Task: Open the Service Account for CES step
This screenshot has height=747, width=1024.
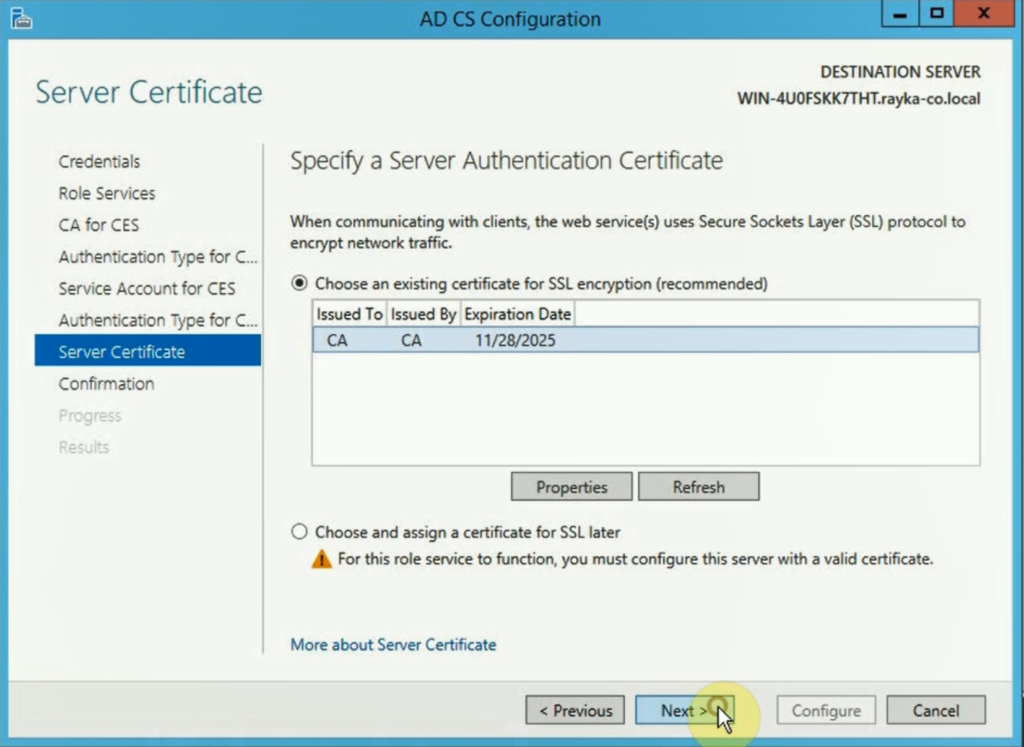Action: pos(147,289)
